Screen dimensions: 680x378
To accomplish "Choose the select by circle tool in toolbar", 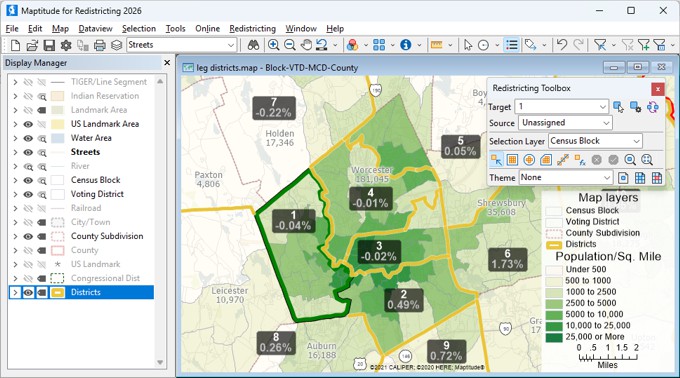I will (483, 45).
